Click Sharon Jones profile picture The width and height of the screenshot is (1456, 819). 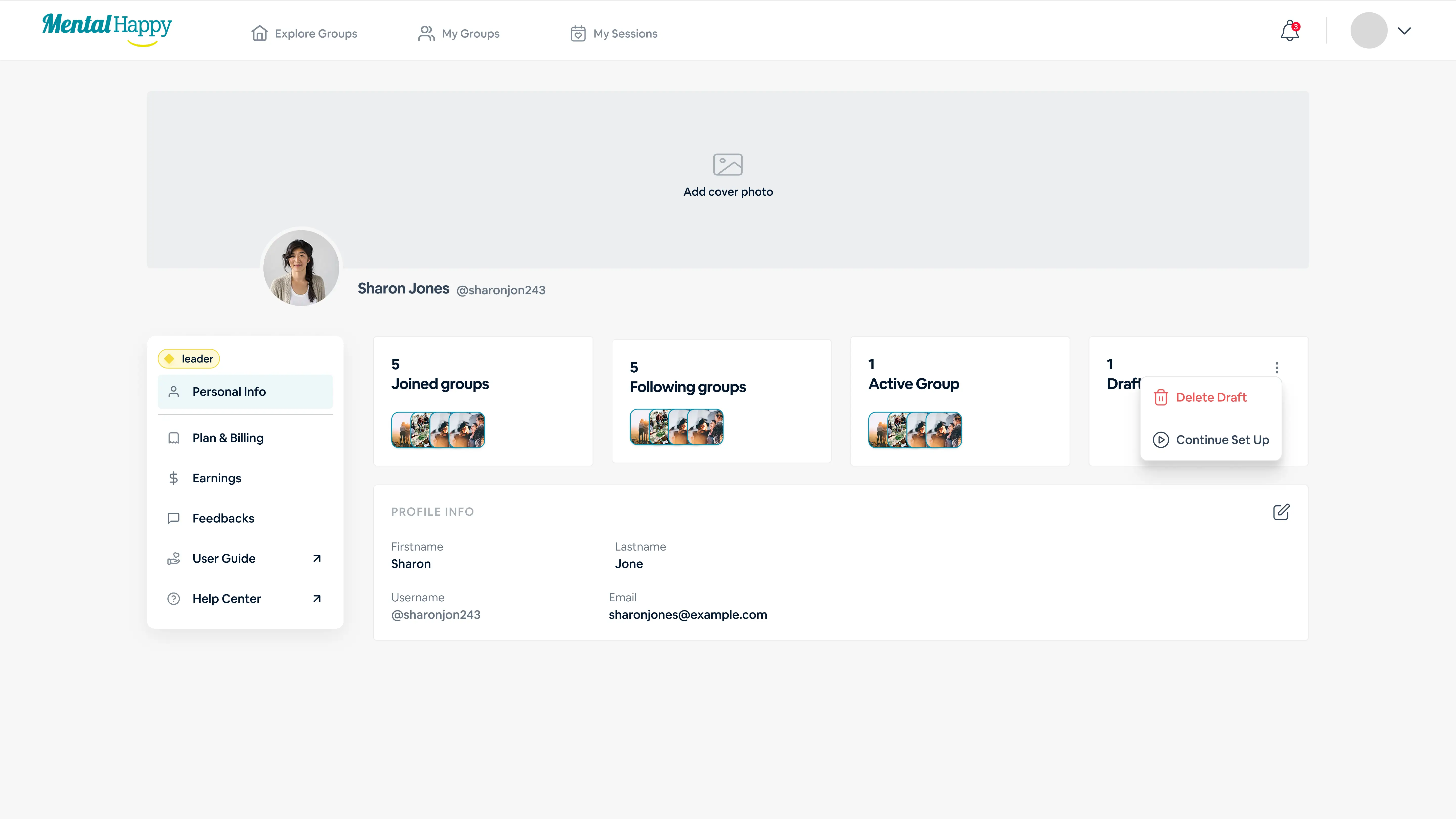[x=301, y=268]
